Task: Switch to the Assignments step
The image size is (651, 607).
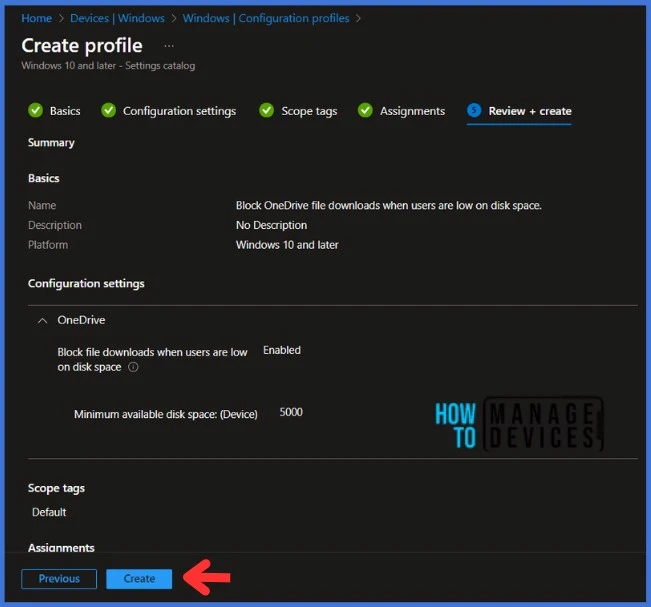Action: (412, 111)
